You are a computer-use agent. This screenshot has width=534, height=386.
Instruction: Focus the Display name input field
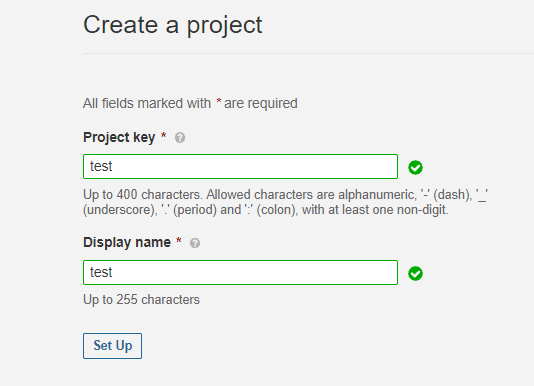pyautogui.click(x=240, y=273)
